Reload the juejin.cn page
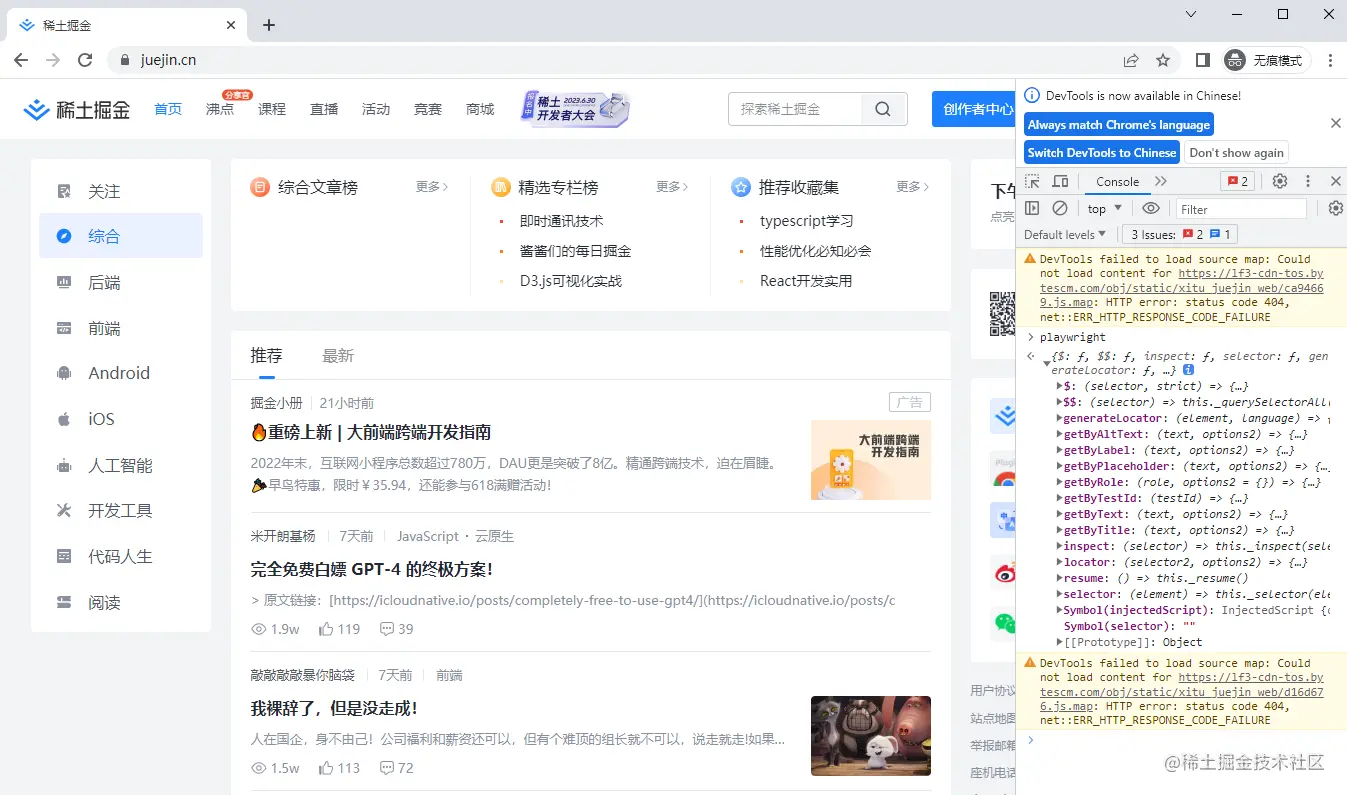The width and height of the screenshot is (1347, 795). [85, 60]
